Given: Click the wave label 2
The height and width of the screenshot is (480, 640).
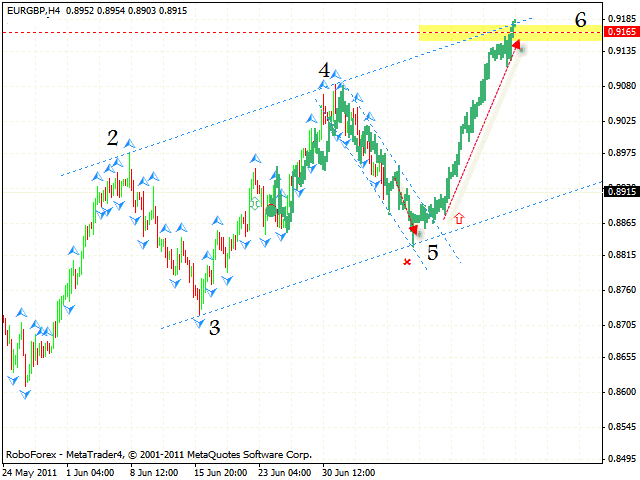Looking at the screenshot, I should coord(113,138).
